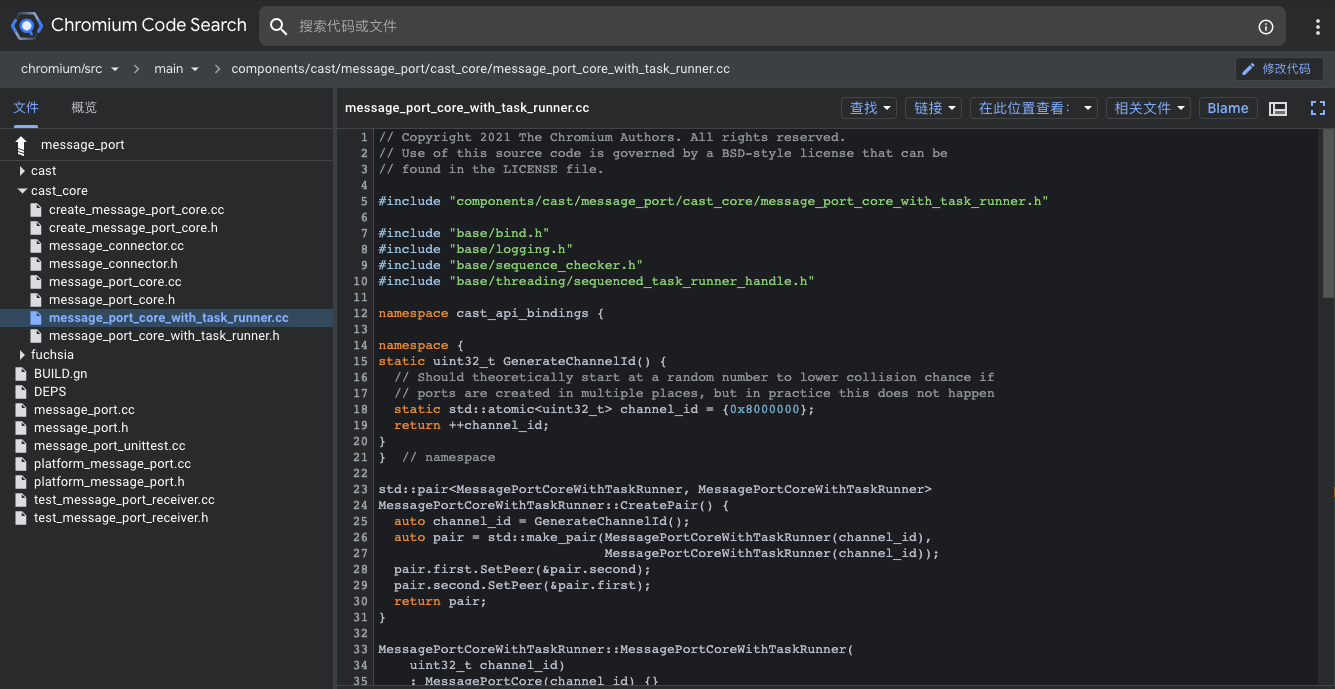Select message_port_core_with_task_runner.cc in tree

point(168,318)
